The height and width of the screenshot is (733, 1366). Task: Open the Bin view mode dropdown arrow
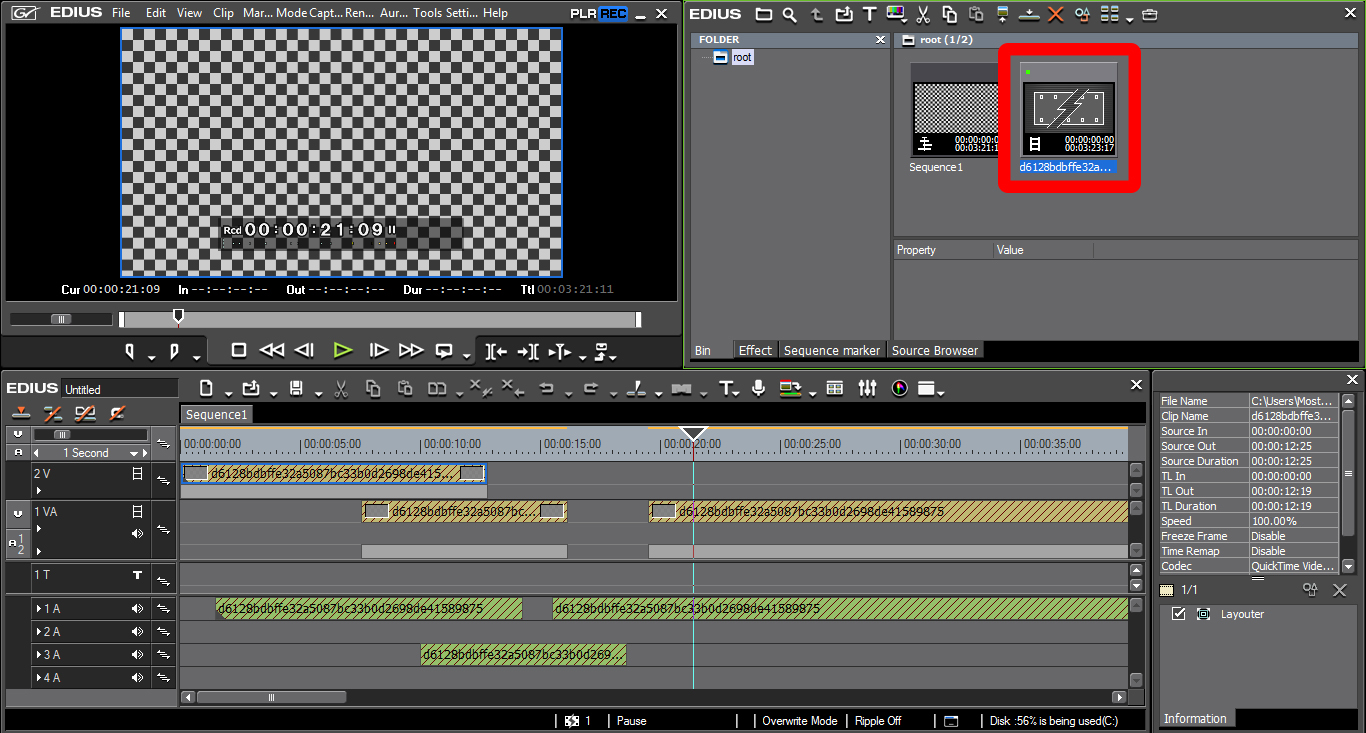coord(1129,18)
